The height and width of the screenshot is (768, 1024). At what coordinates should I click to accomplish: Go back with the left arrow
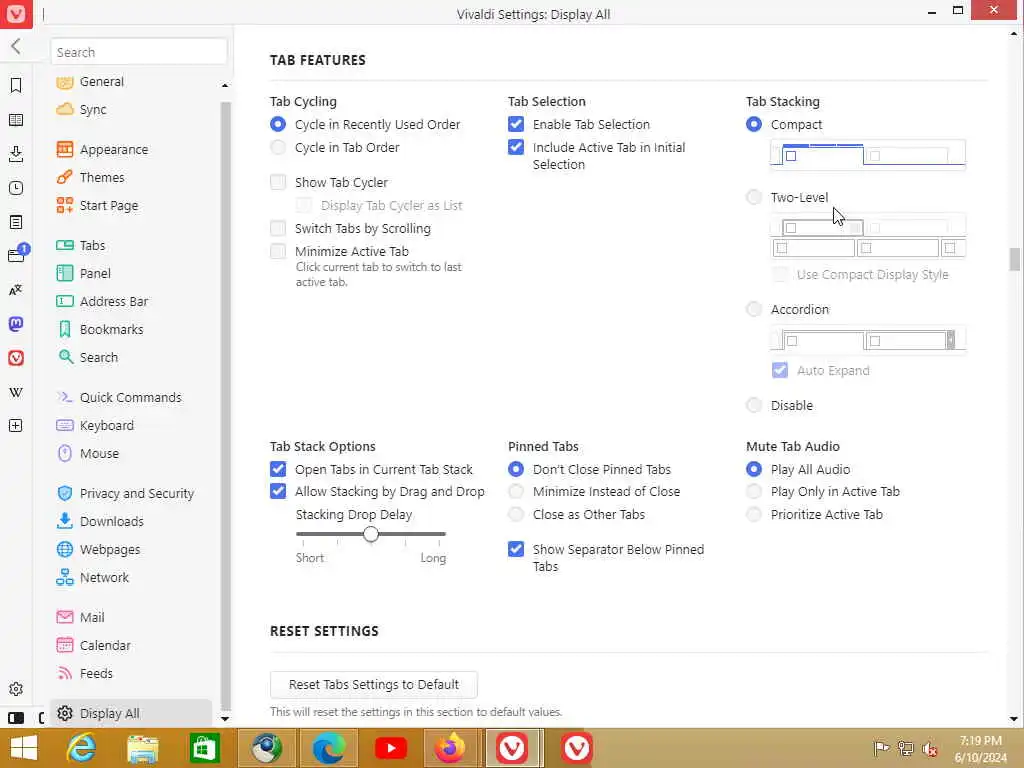[x=16, y=46]
